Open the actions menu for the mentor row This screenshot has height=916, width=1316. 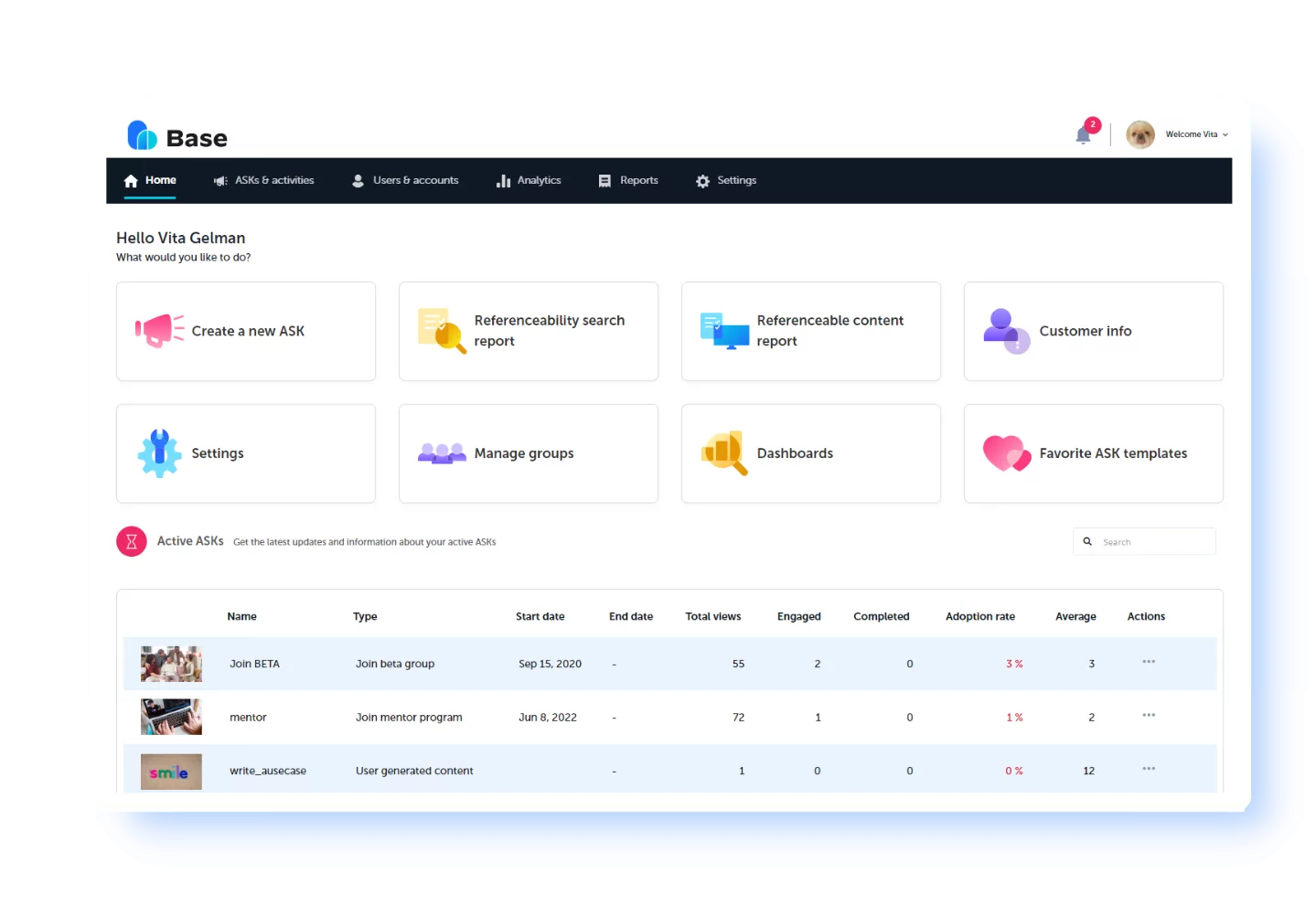[x=1148, y=717]
